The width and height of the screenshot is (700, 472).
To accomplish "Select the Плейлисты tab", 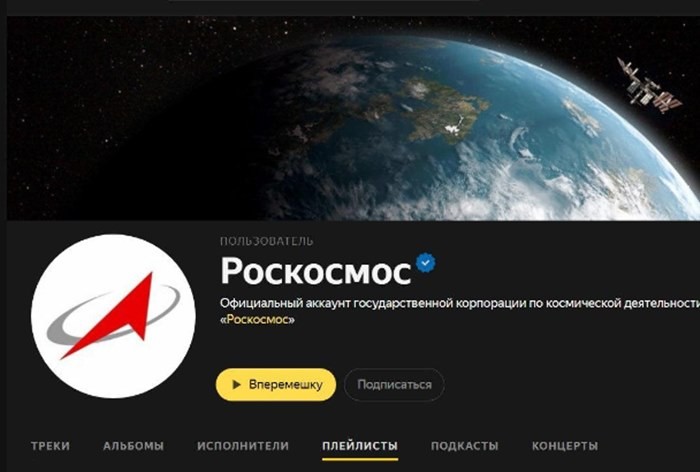I will point(360,446).
